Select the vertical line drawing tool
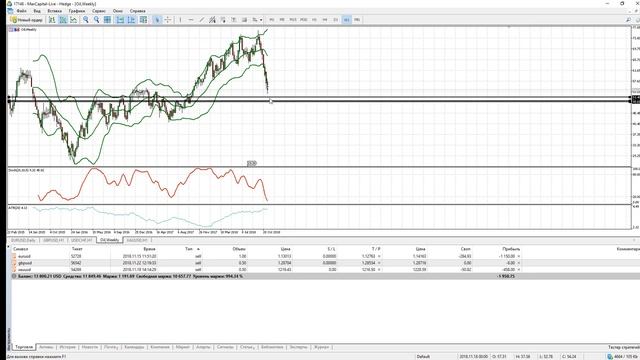 [x=180, y=20]
